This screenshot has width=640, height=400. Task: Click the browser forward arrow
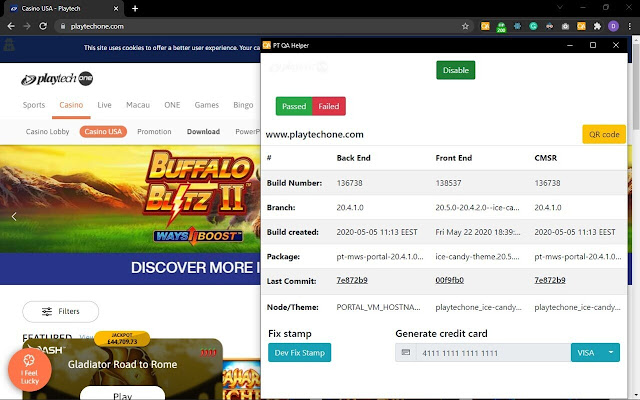pyautogui.click(x=27, y=26)
